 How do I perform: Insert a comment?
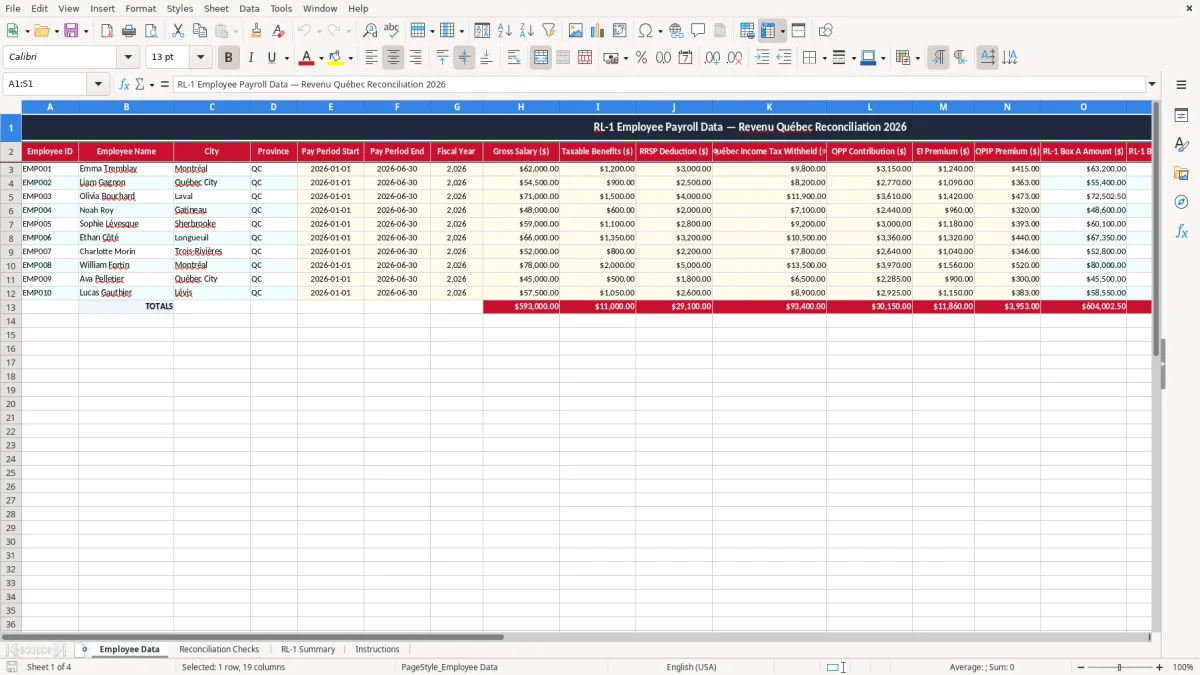(698, 31)
